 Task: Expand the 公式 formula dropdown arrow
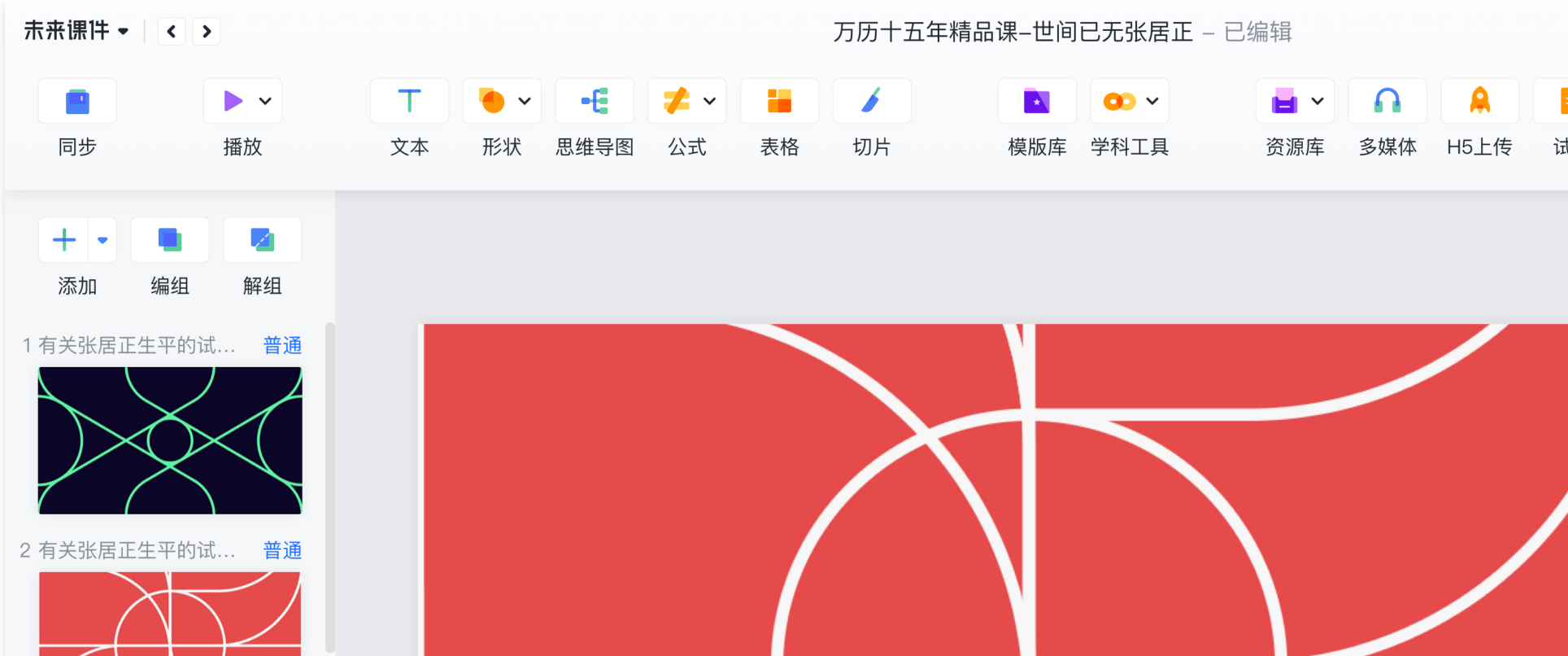709,101
